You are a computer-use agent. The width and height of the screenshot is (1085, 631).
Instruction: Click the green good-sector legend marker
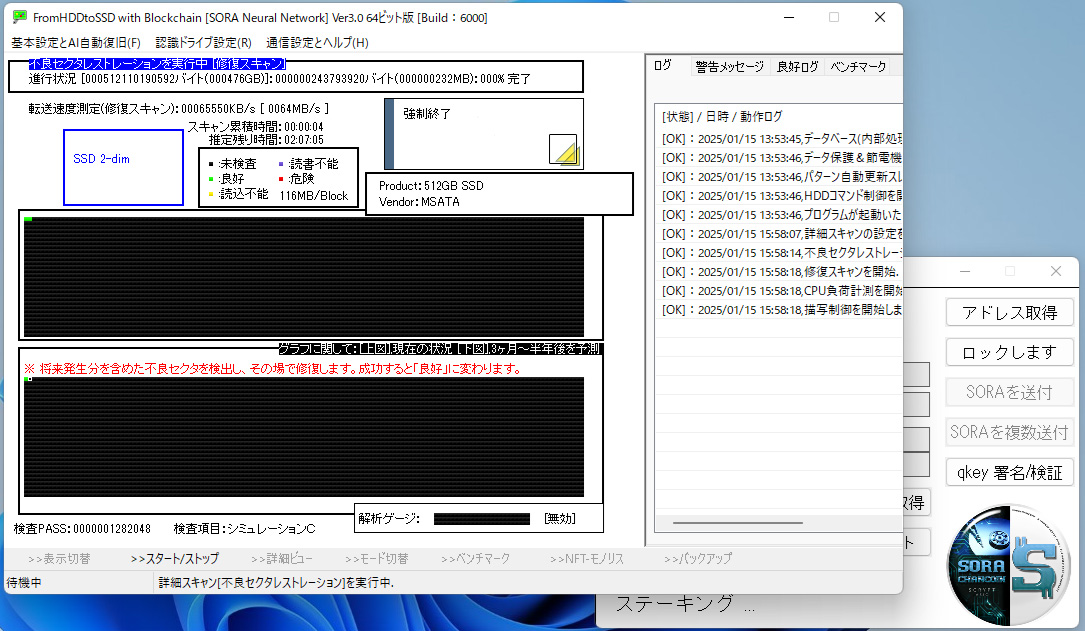click(x=211, y=179)
